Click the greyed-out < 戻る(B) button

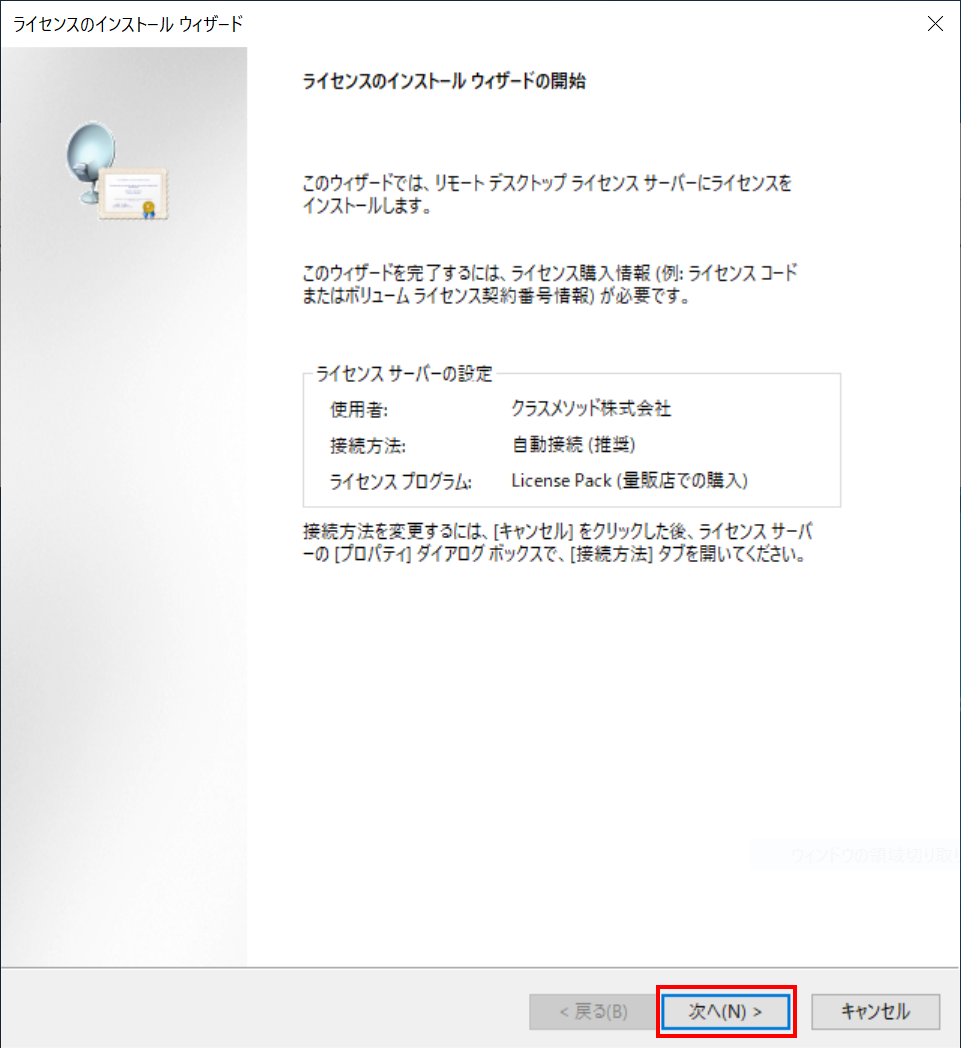[x=593, y=1011]
